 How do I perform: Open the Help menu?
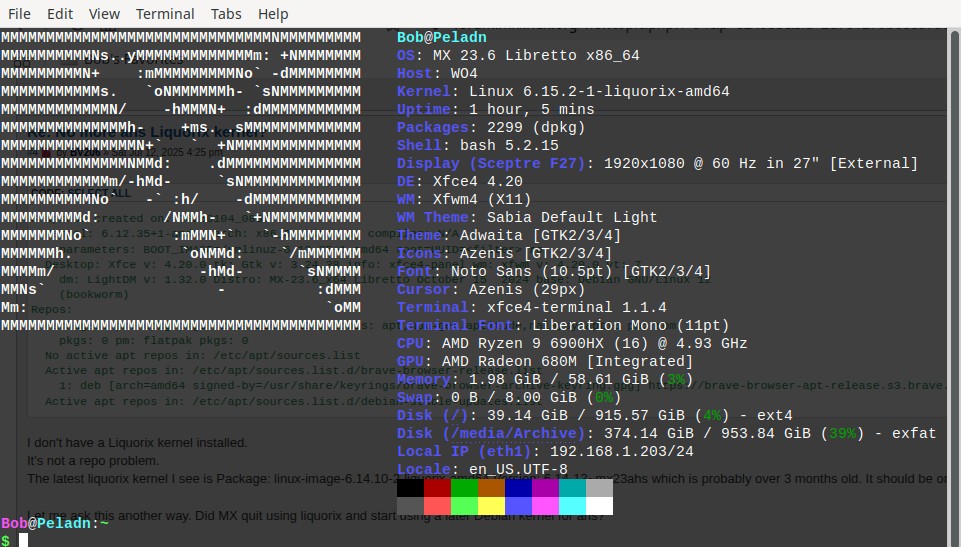pyautogui.click(x=273, y=13)
